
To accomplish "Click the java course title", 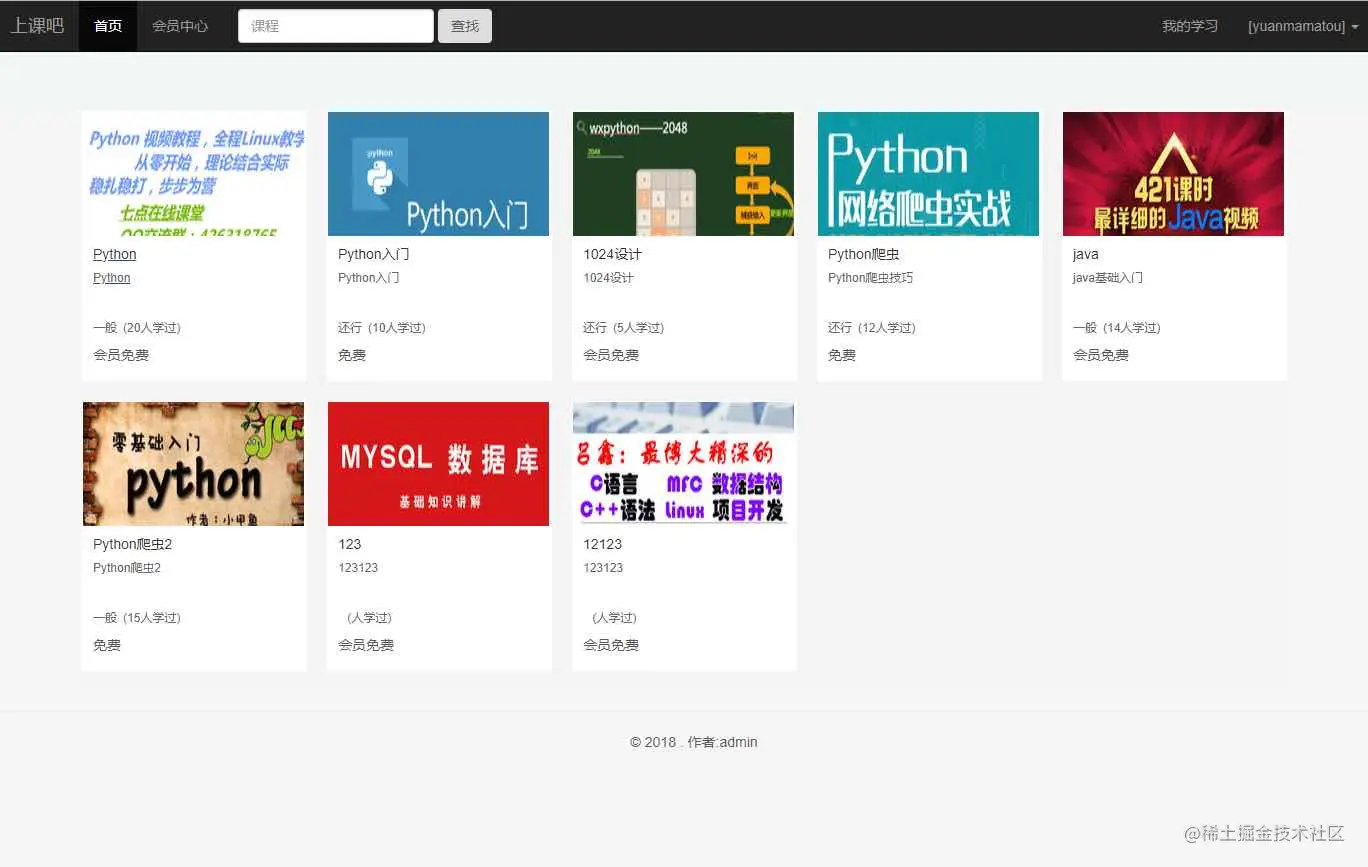I will click(1085, 254).
